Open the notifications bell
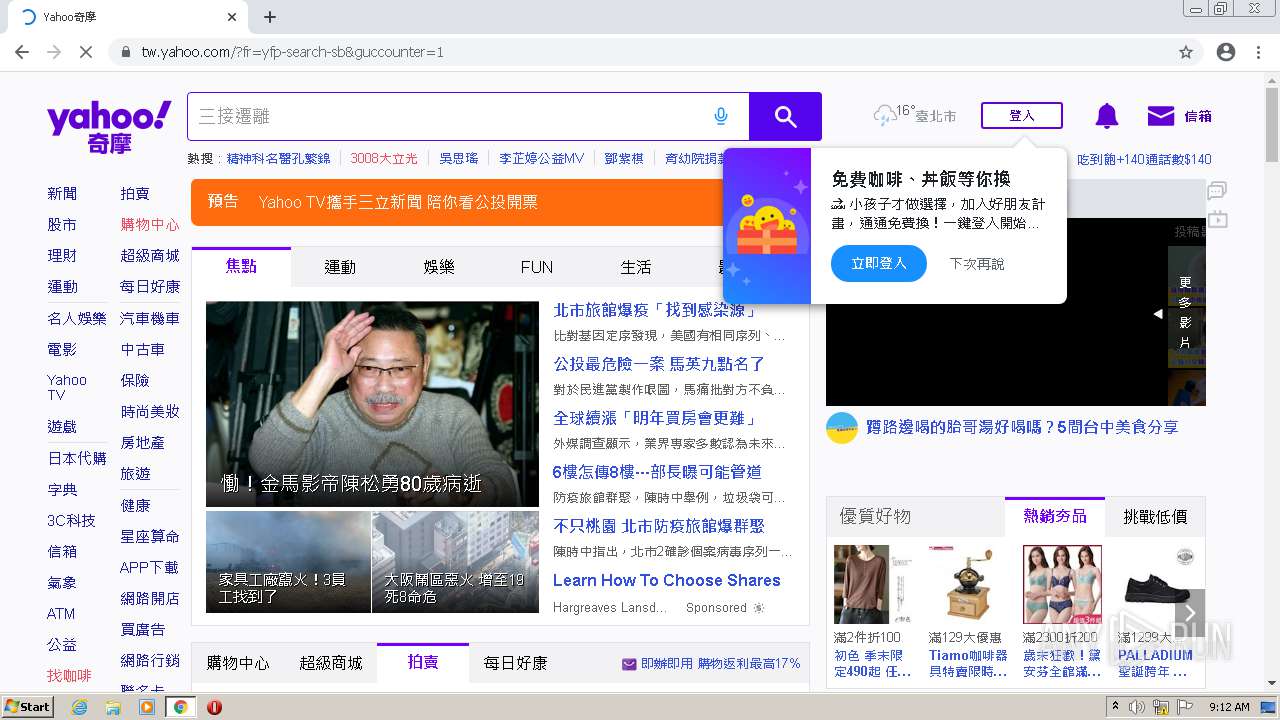Viewport: 1280px width, 720px height. tap(1107, 117)
